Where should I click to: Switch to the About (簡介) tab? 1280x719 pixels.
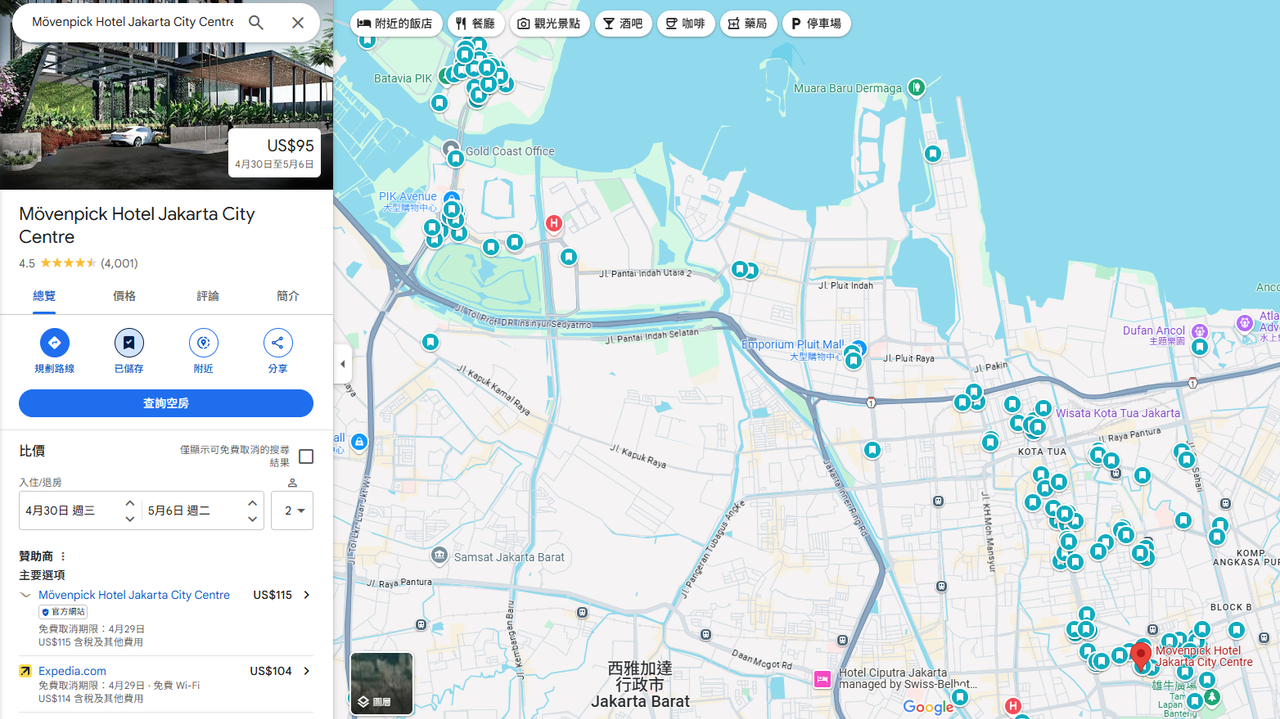coord(288,296)
